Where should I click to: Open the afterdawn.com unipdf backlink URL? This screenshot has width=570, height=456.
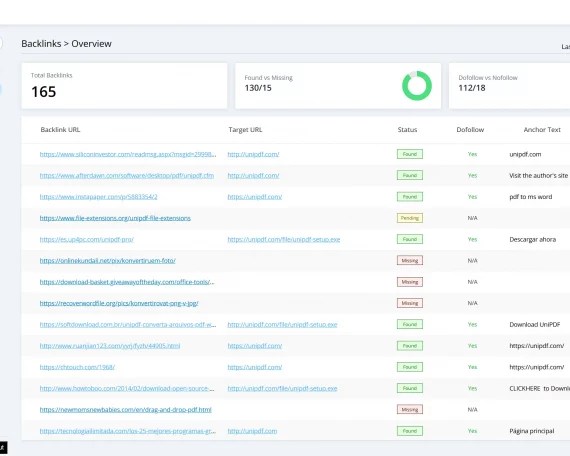pos(127,175)
